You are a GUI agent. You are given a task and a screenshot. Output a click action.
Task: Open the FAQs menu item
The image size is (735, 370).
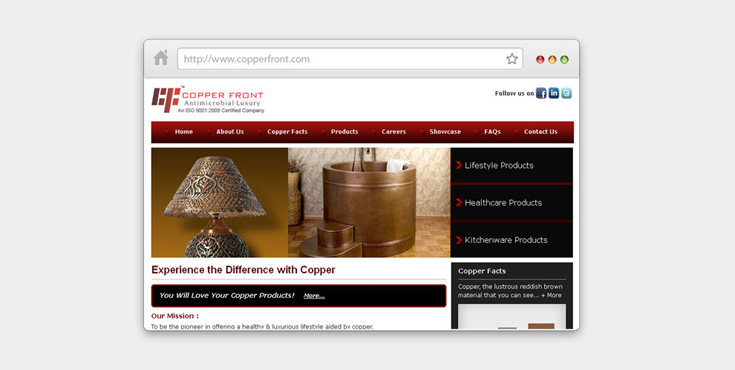point(492,132)
